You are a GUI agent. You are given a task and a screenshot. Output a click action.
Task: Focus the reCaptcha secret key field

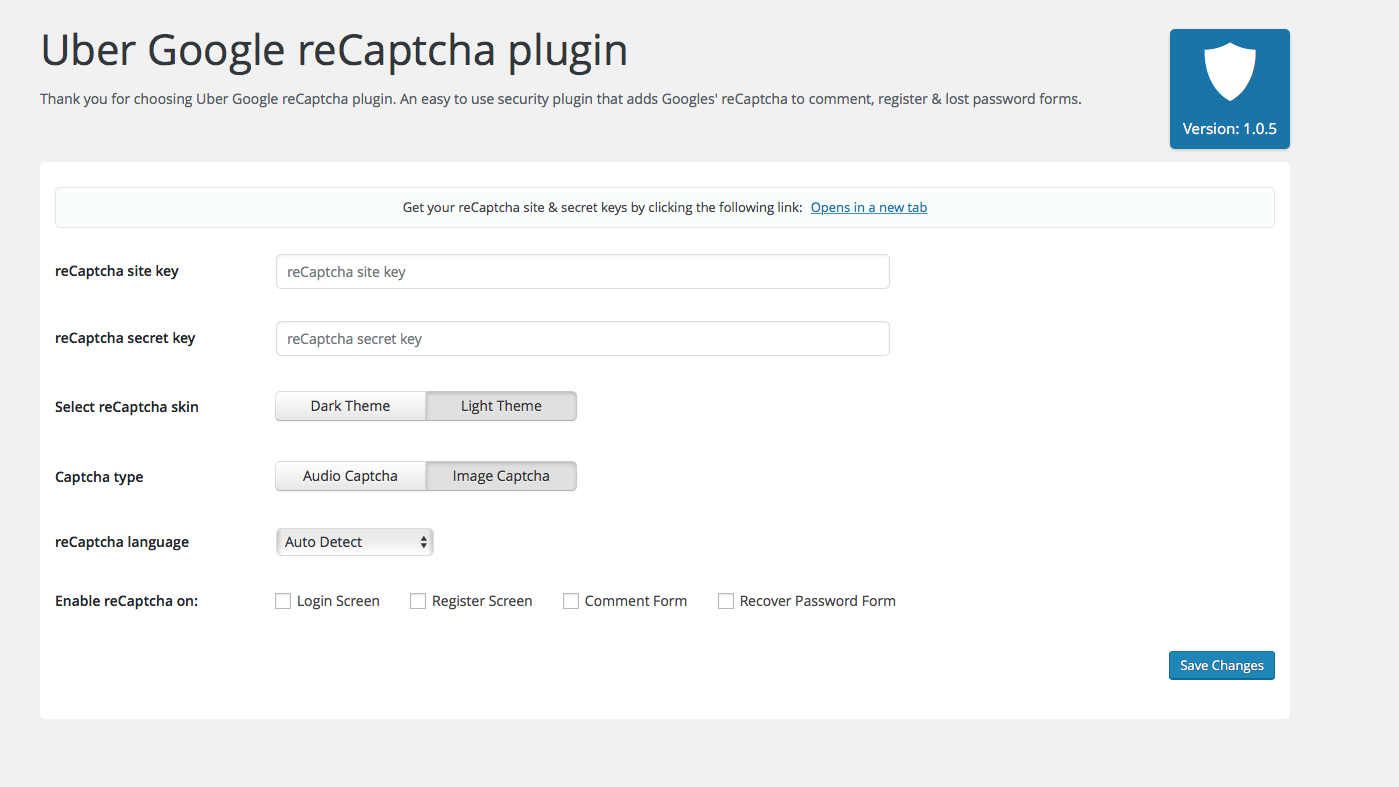click(x=582, y=339)
